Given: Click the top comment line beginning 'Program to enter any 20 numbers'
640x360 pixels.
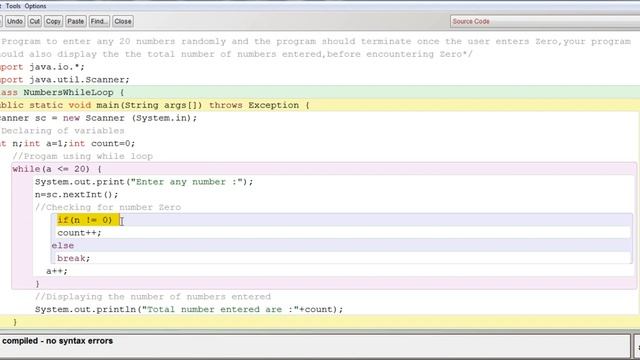Looking at the screenshot, I should tap(316, 41).
